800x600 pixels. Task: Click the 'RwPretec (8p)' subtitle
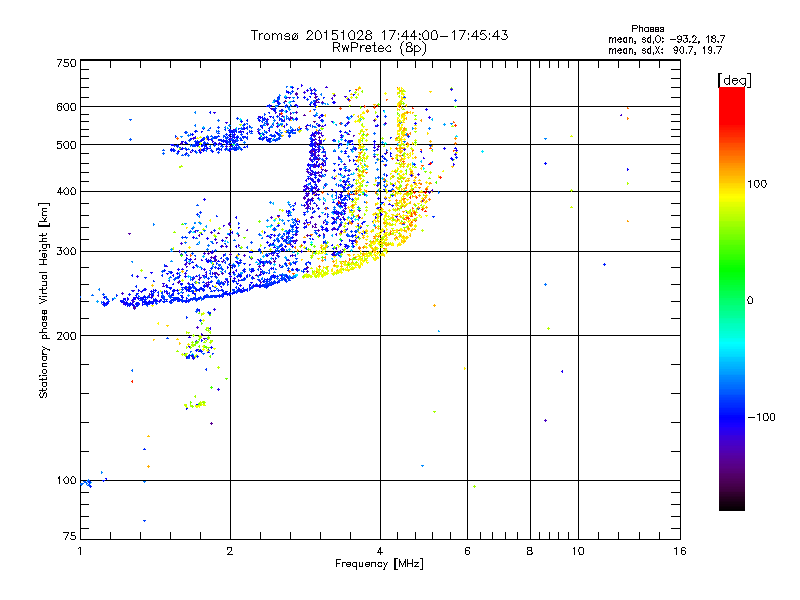379,48
